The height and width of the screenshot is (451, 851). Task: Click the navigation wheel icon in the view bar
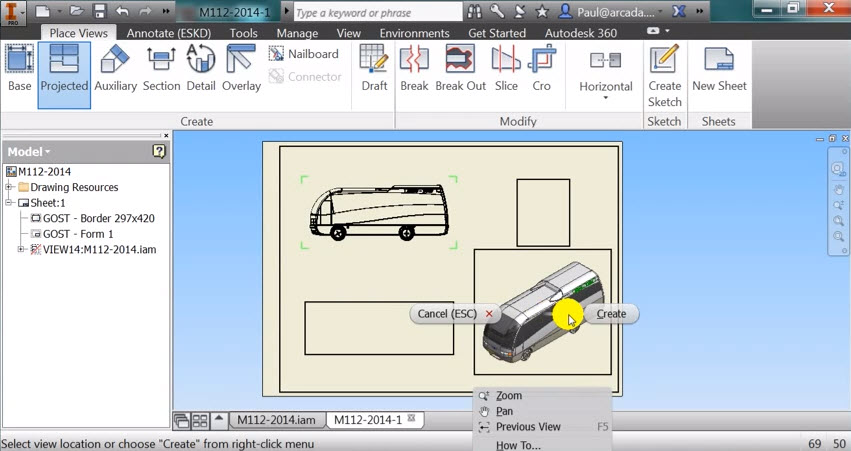(838, 169)
